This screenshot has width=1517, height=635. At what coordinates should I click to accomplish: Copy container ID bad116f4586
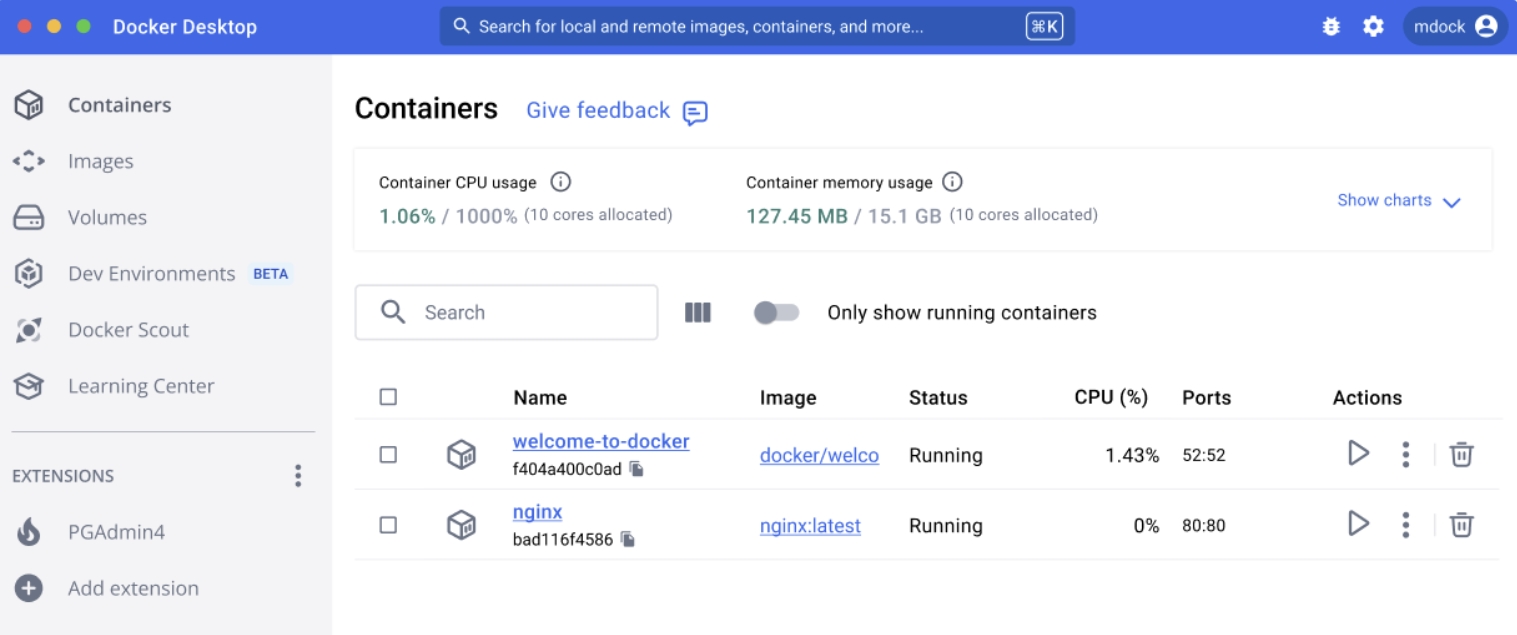tap(628, 539)
